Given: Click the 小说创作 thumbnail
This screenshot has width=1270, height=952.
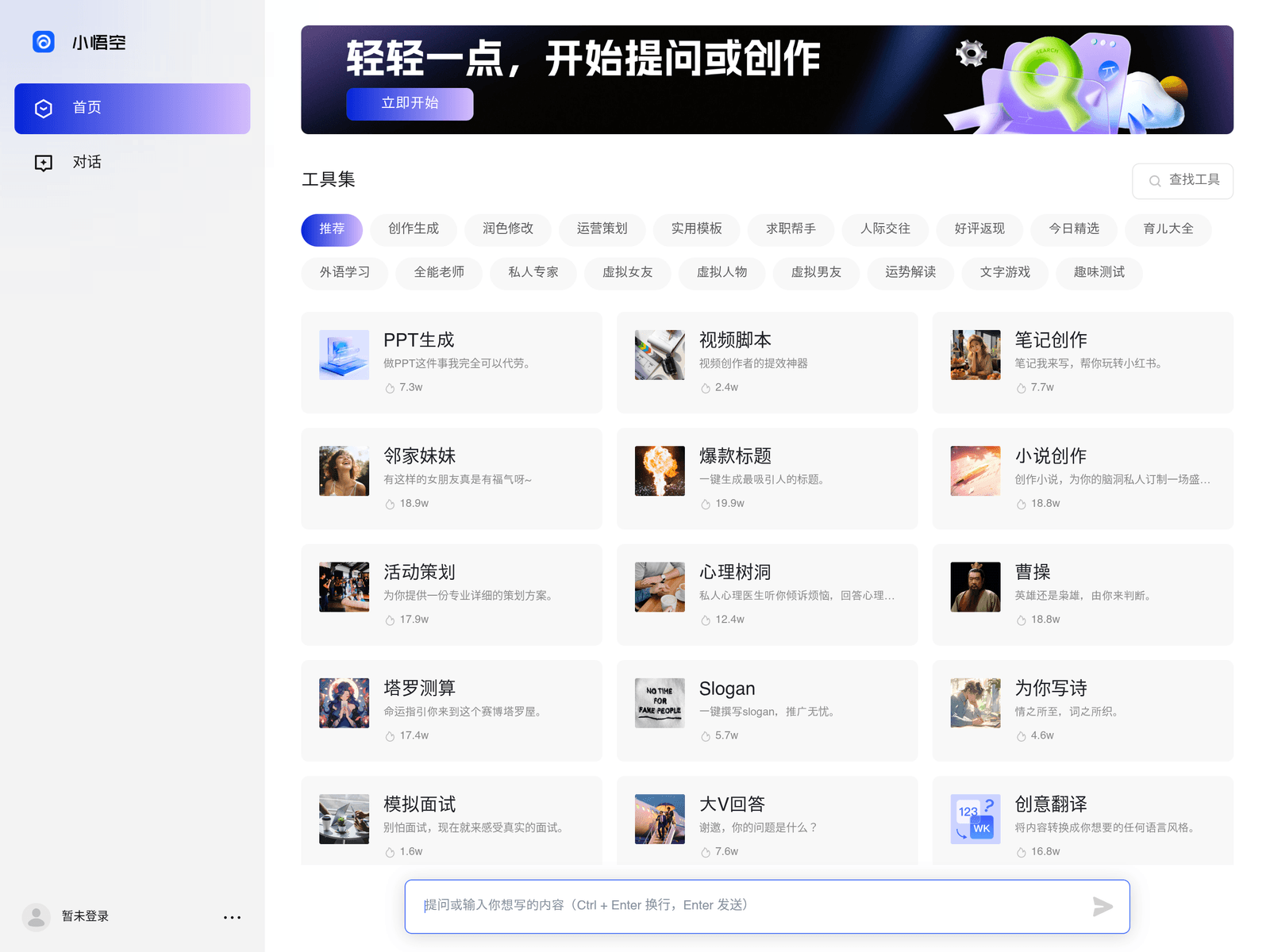Looking at the screenshot, I should coord(976,471).
